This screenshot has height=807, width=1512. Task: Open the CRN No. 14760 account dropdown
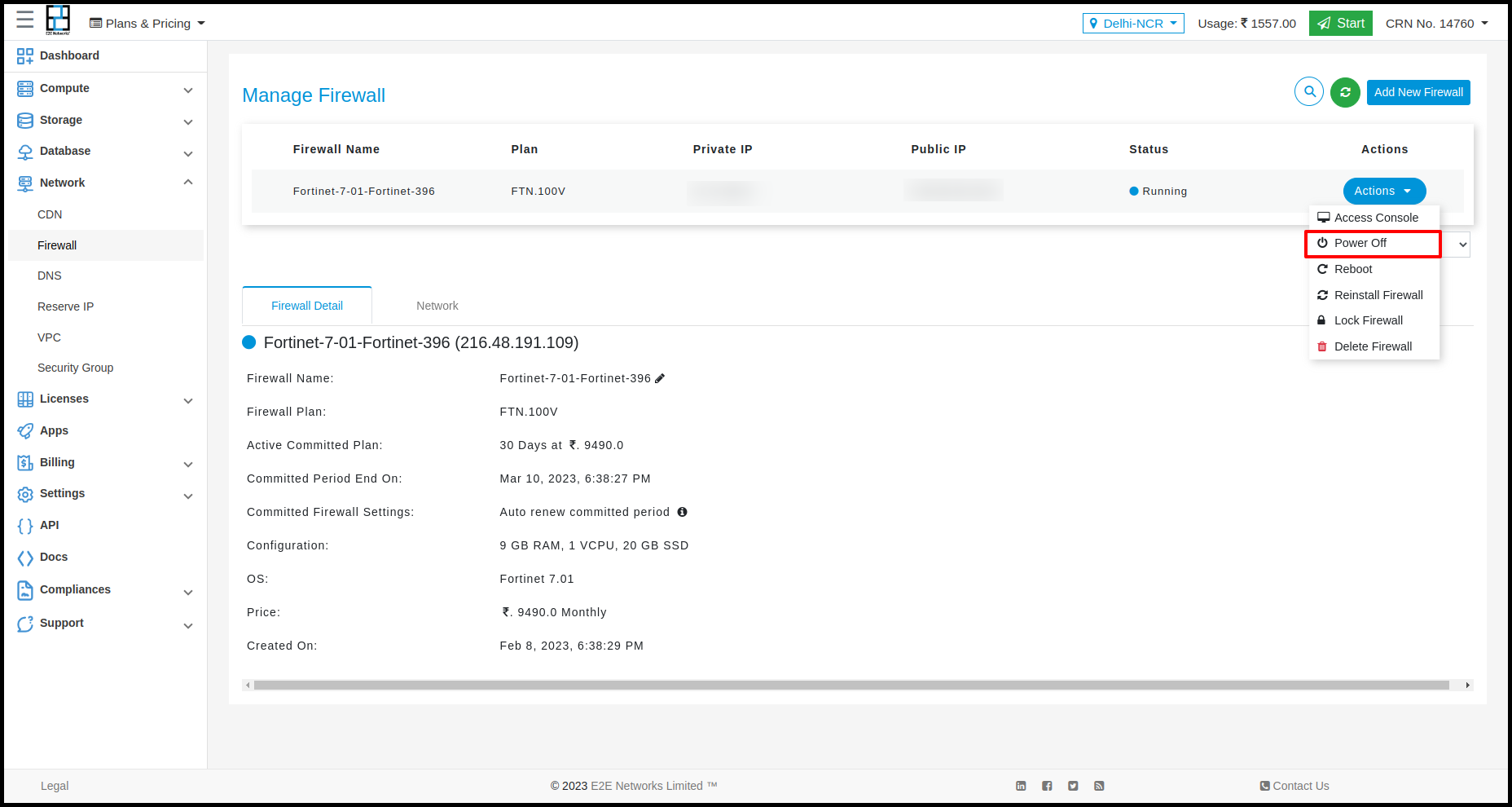[1437, 23]
